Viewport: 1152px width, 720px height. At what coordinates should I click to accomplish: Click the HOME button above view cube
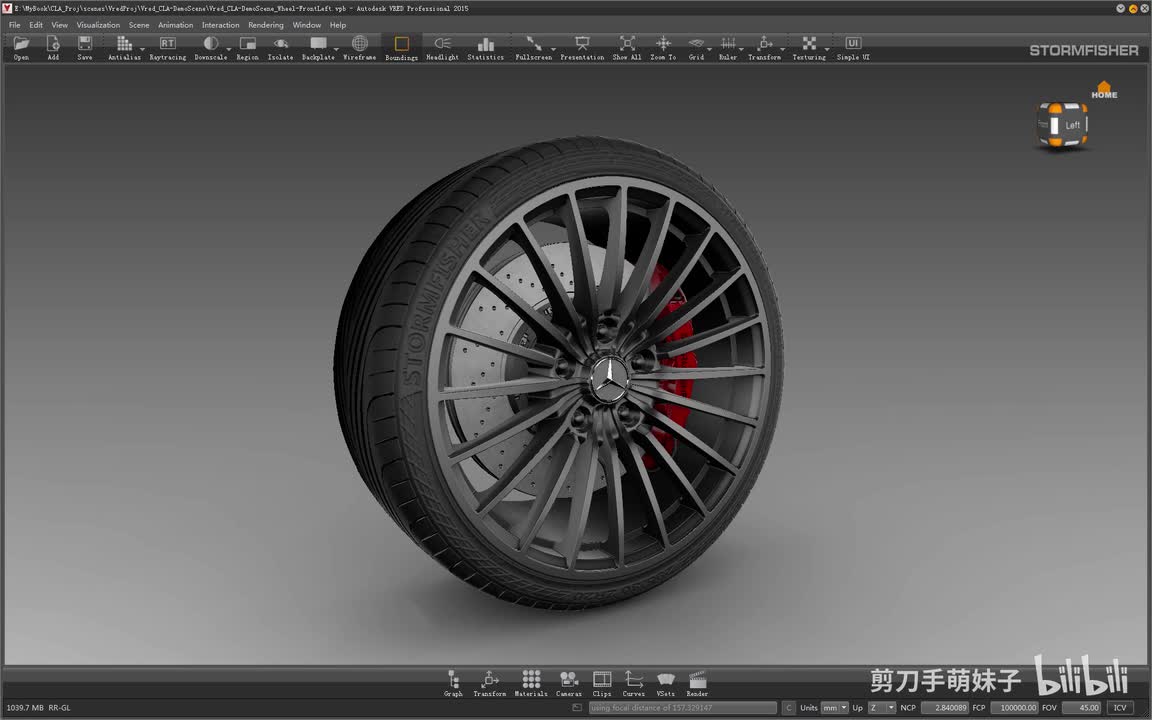(x=1104, y=91)
